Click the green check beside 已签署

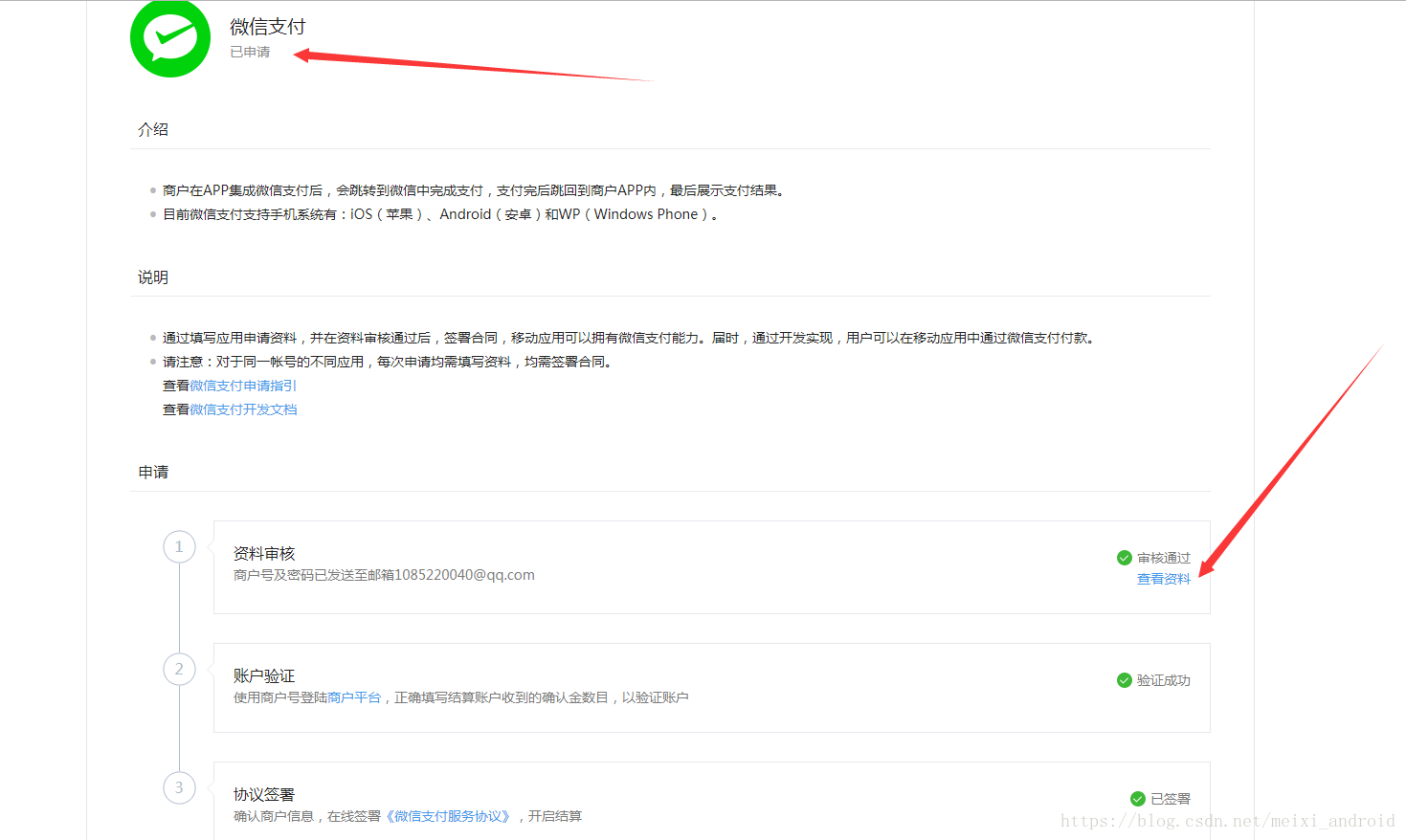[1138, 799]
